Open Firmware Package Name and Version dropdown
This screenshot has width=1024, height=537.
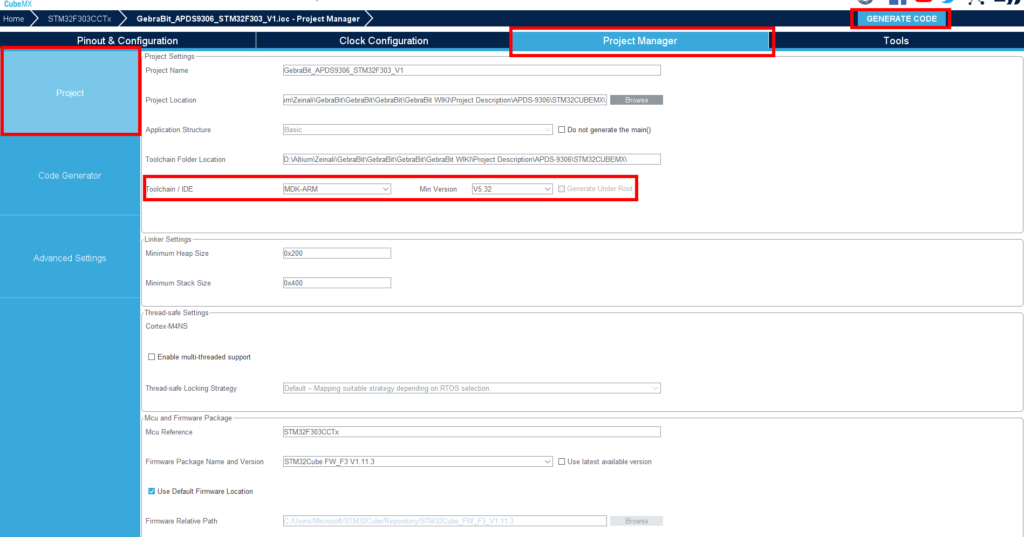coord(417,461)
